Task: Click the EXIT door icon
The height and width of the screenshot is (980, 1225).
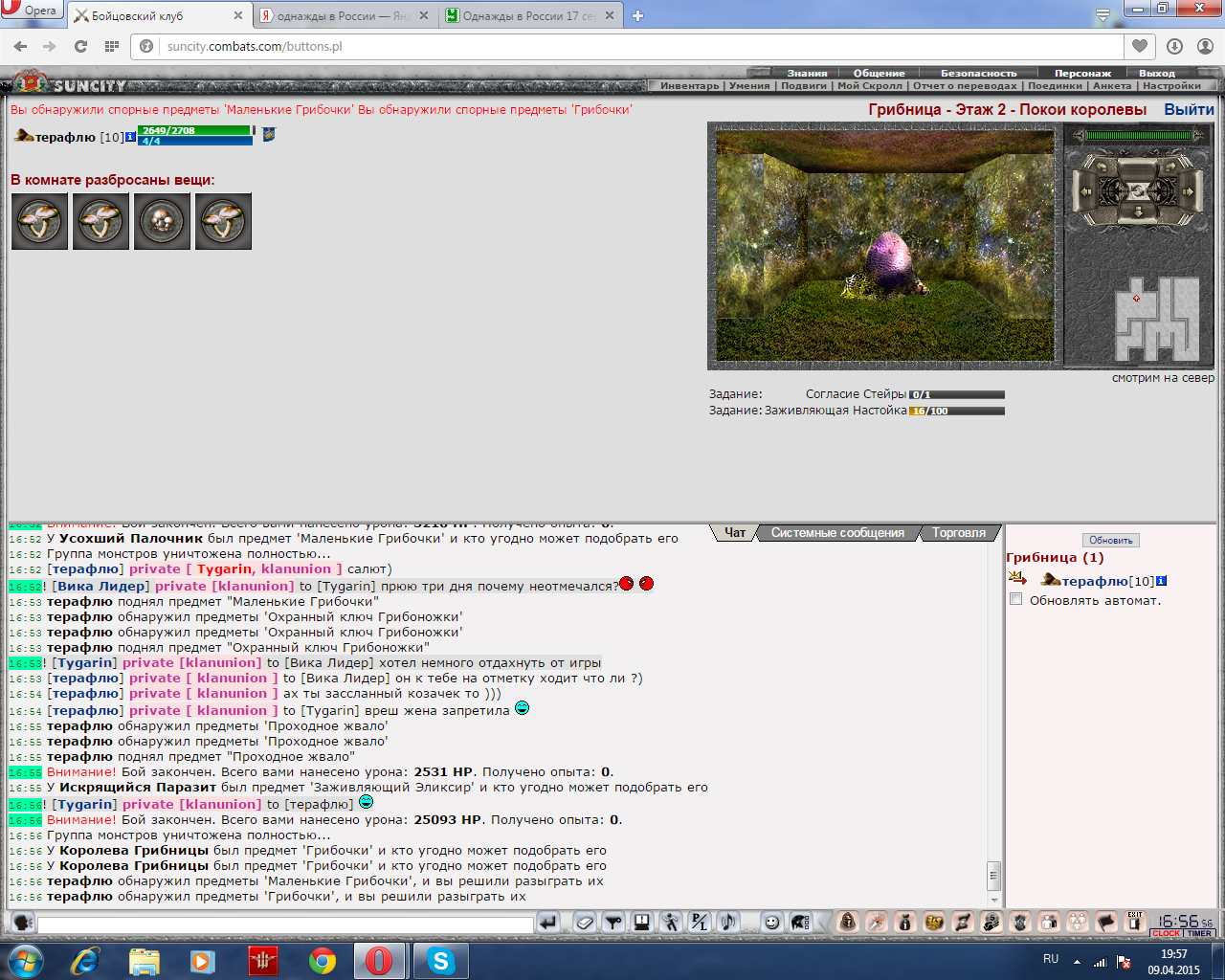Action: click(x=1135, y=923)
